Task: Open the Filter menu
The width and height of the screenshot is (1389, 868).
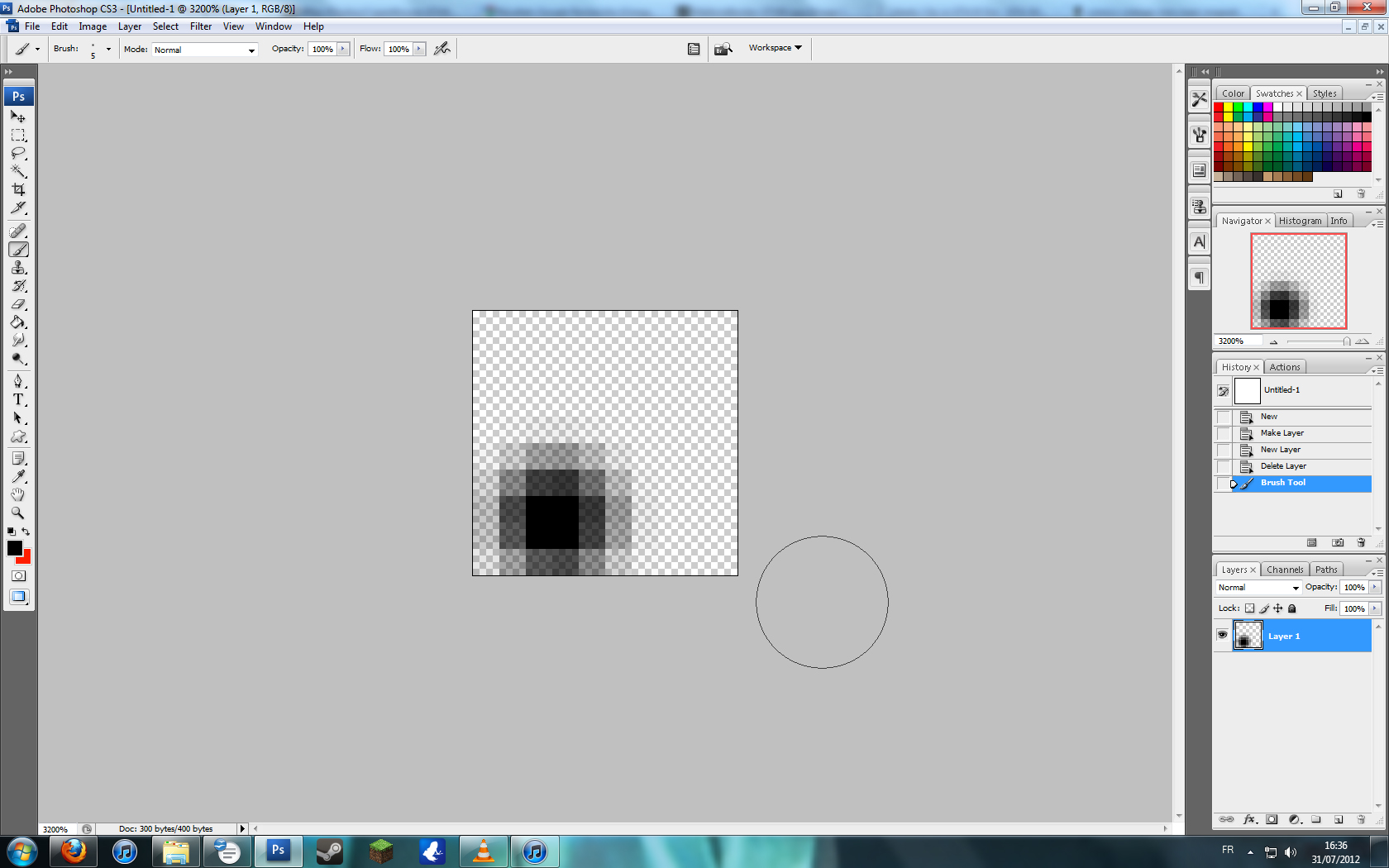Action: pyautogui.click(x=200, y=26)
